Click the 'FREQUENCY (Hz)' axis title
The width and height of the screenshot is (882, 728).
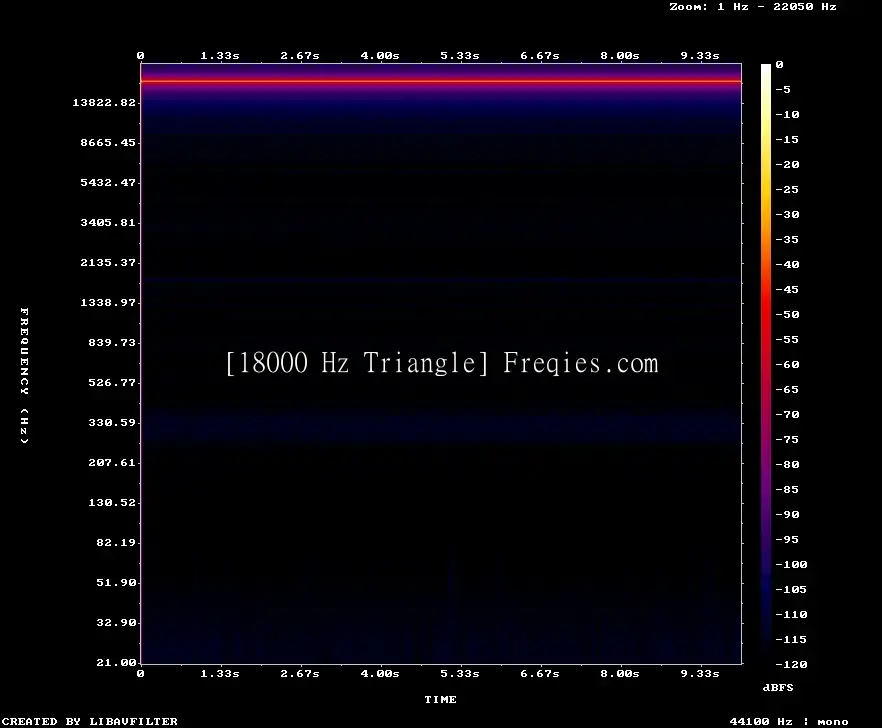click(x=24, y=375)
